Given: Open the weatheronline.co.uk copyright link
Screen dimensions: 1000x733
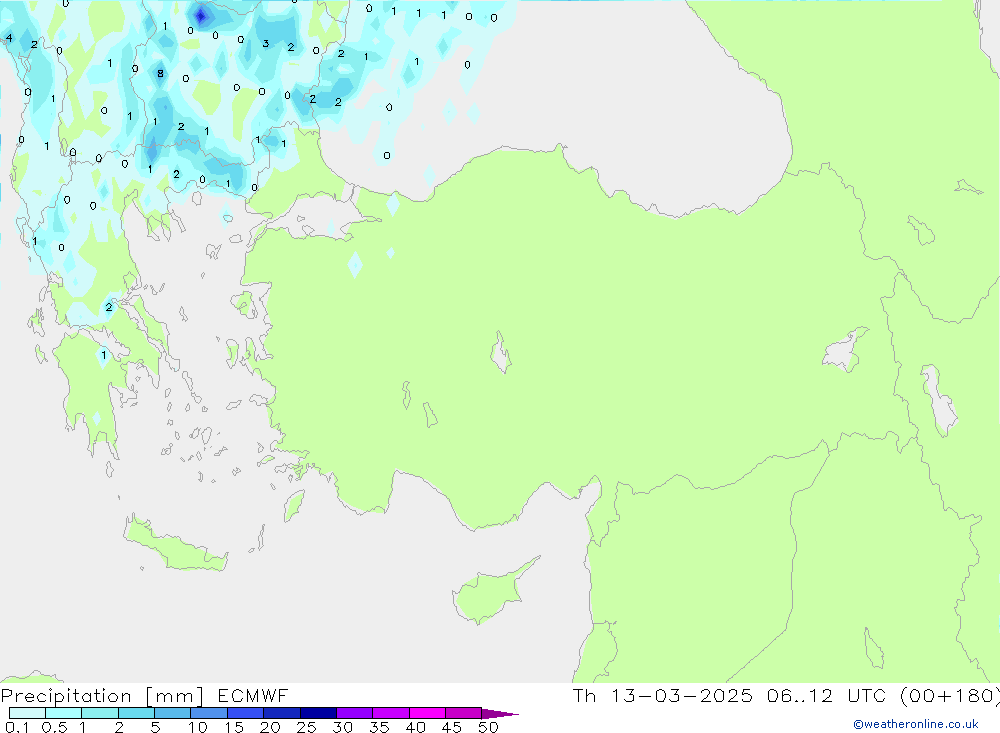Looking at the screenshot, I should point(916,724).
